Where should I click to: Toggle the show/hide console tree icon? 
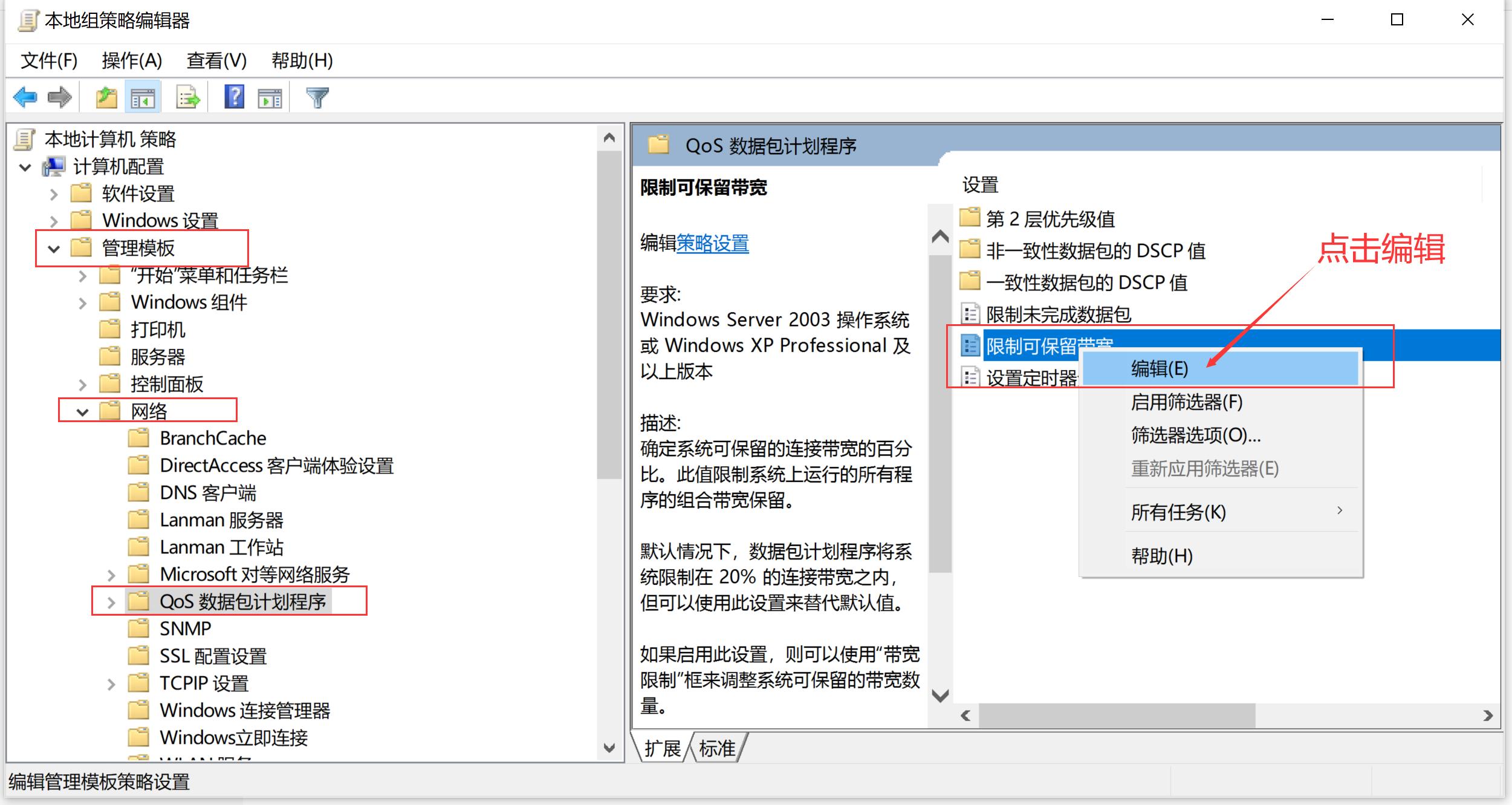pos(143,97)
